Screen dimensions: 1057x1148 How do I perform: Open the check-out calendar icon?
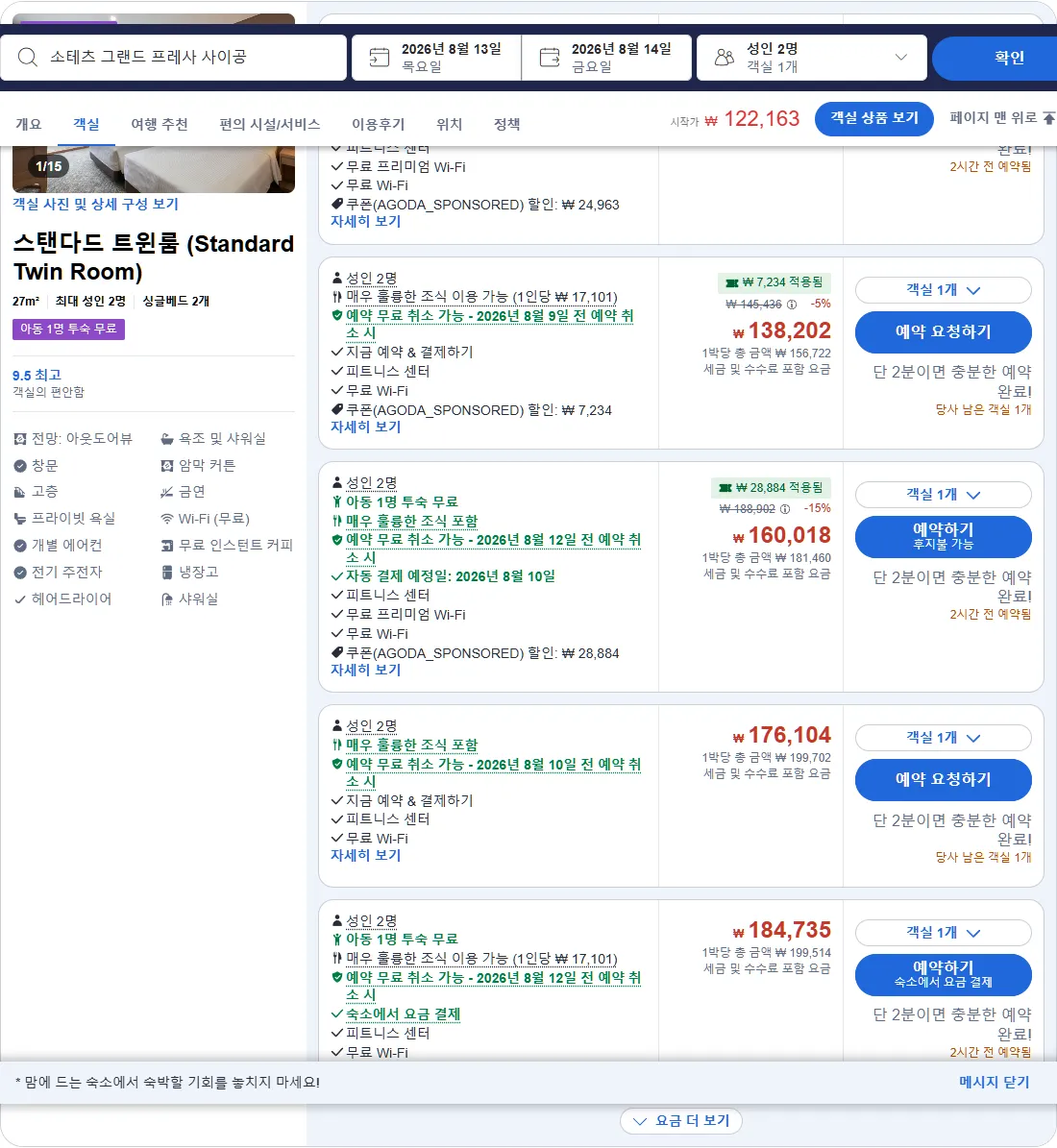click(550, 57)
